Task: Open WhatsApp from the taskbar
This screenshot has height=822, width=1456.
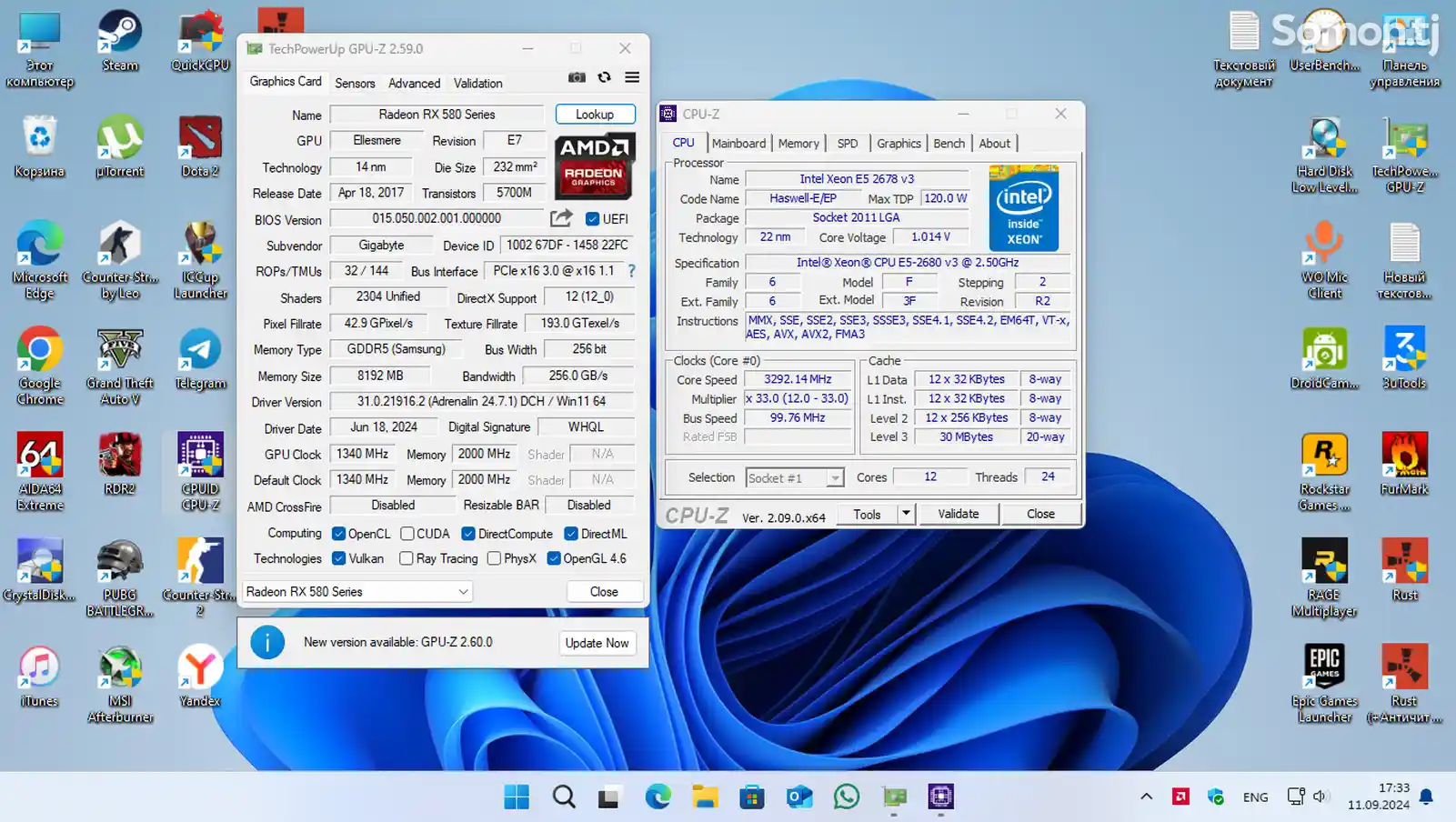Action: pyautogui.click(x=847, y=797)
